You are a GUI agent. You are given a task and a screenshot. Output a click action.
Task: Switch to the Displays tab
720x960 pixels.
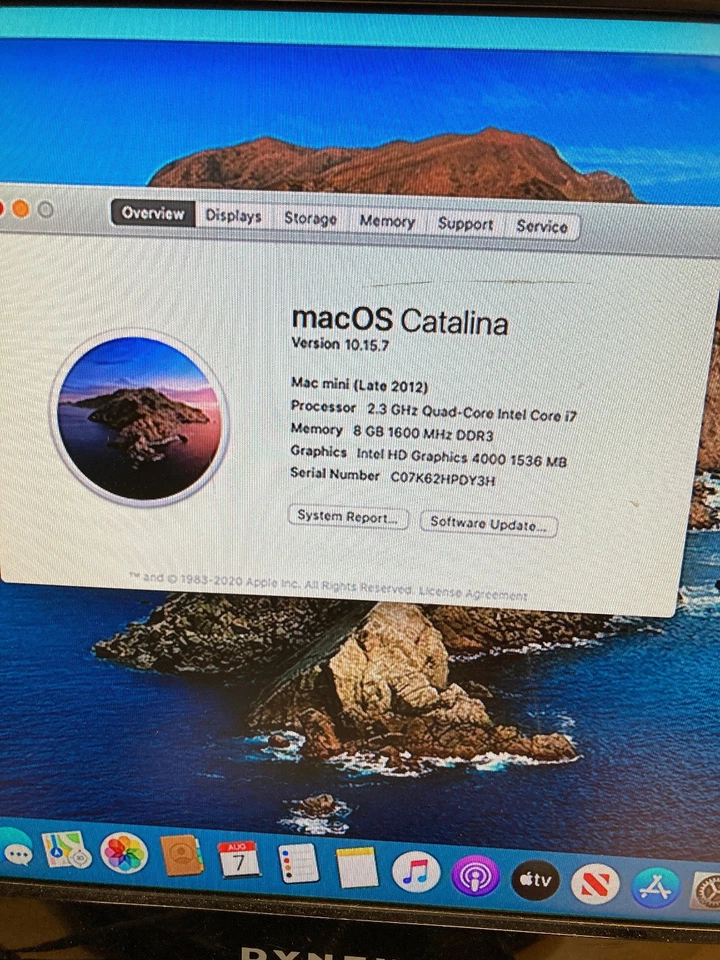(233, 216)
